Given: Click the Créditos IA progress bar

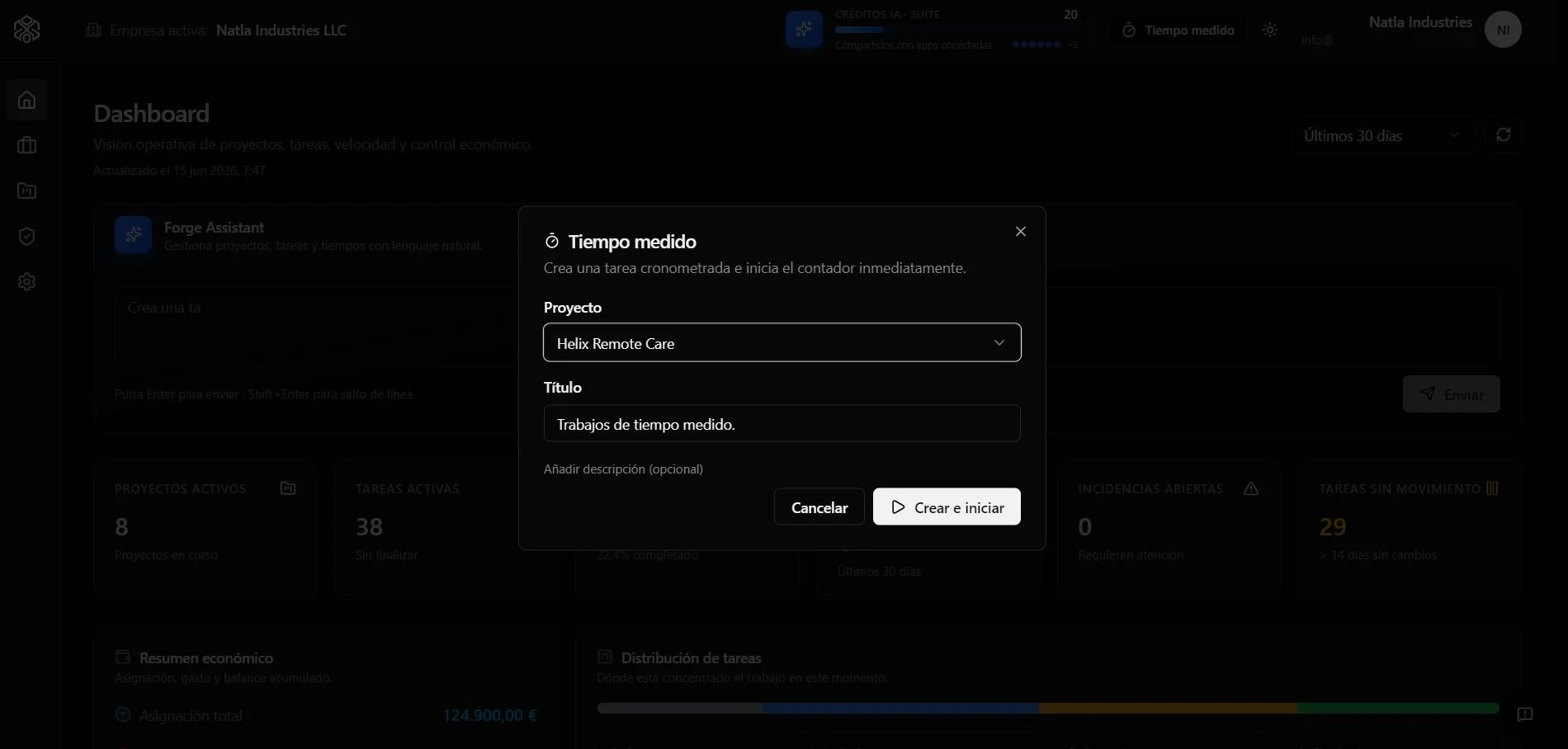Looking at the screenshot, I should (956, 30).
